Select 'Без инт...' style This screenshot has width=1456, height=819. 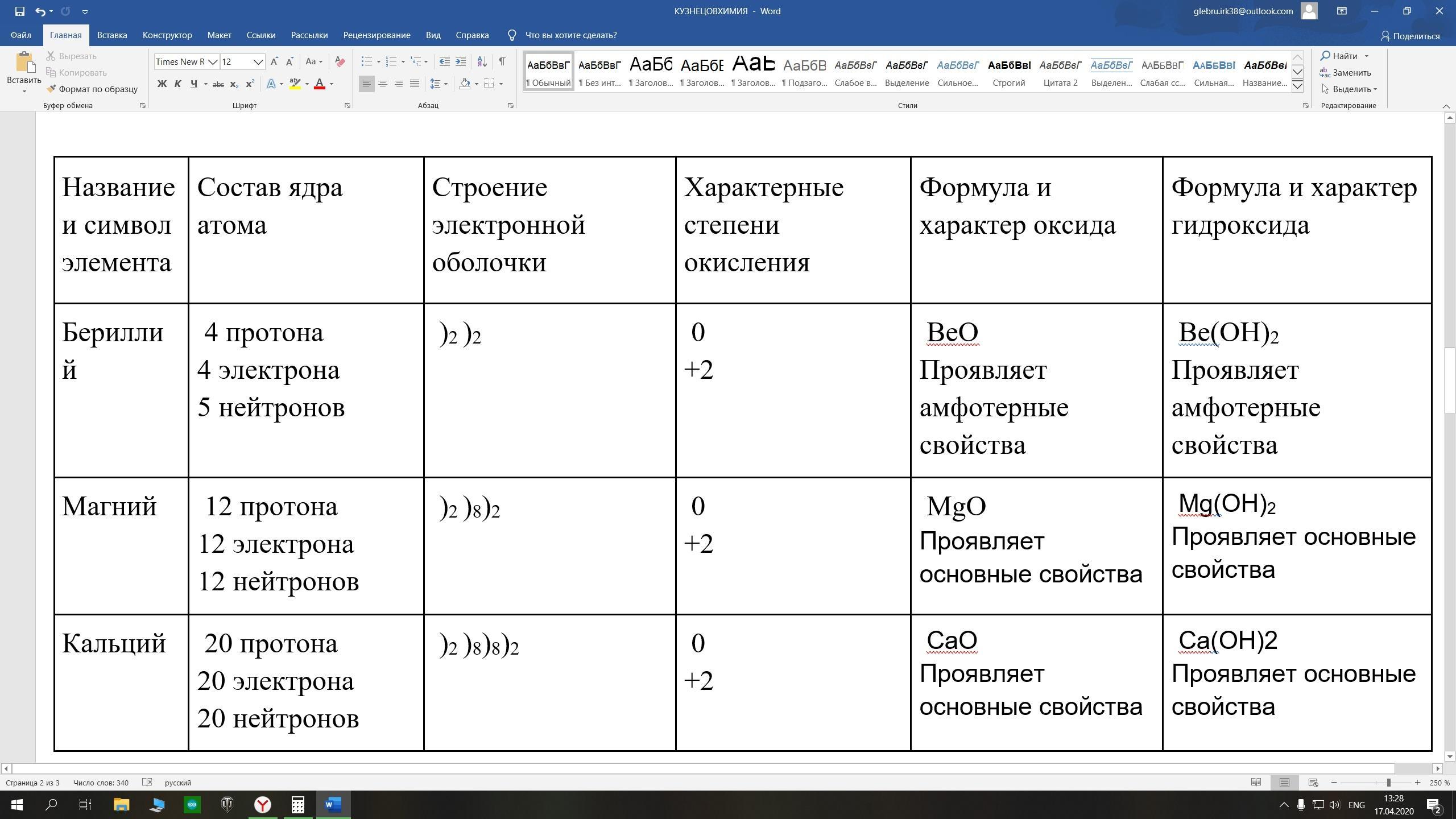coord(599,72)
